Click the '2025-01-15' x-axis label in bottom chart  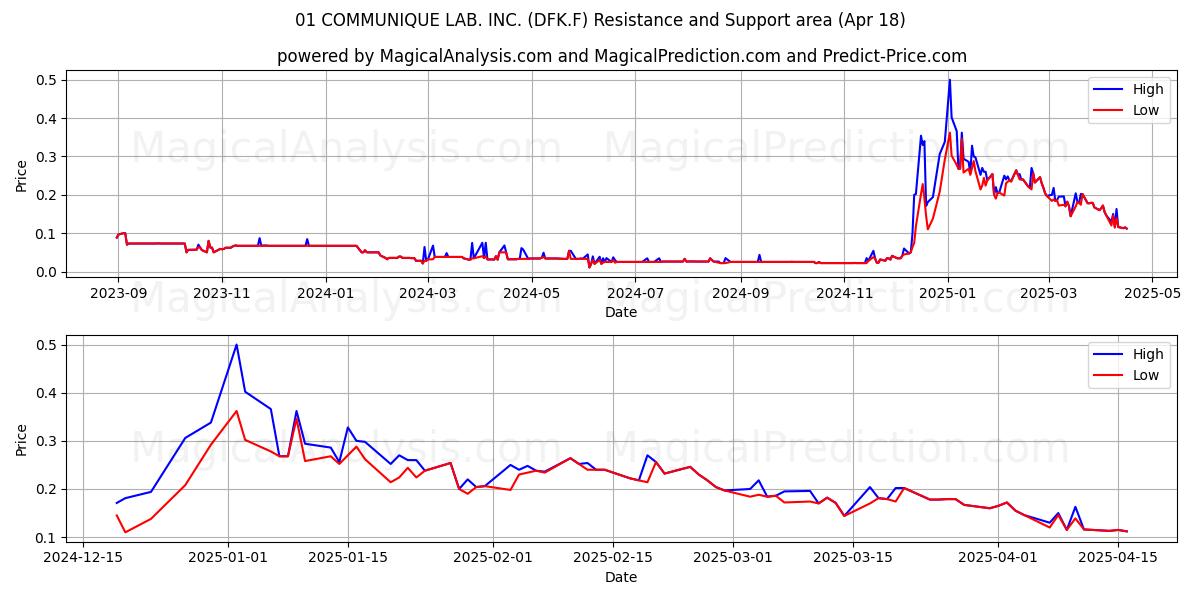348,558
